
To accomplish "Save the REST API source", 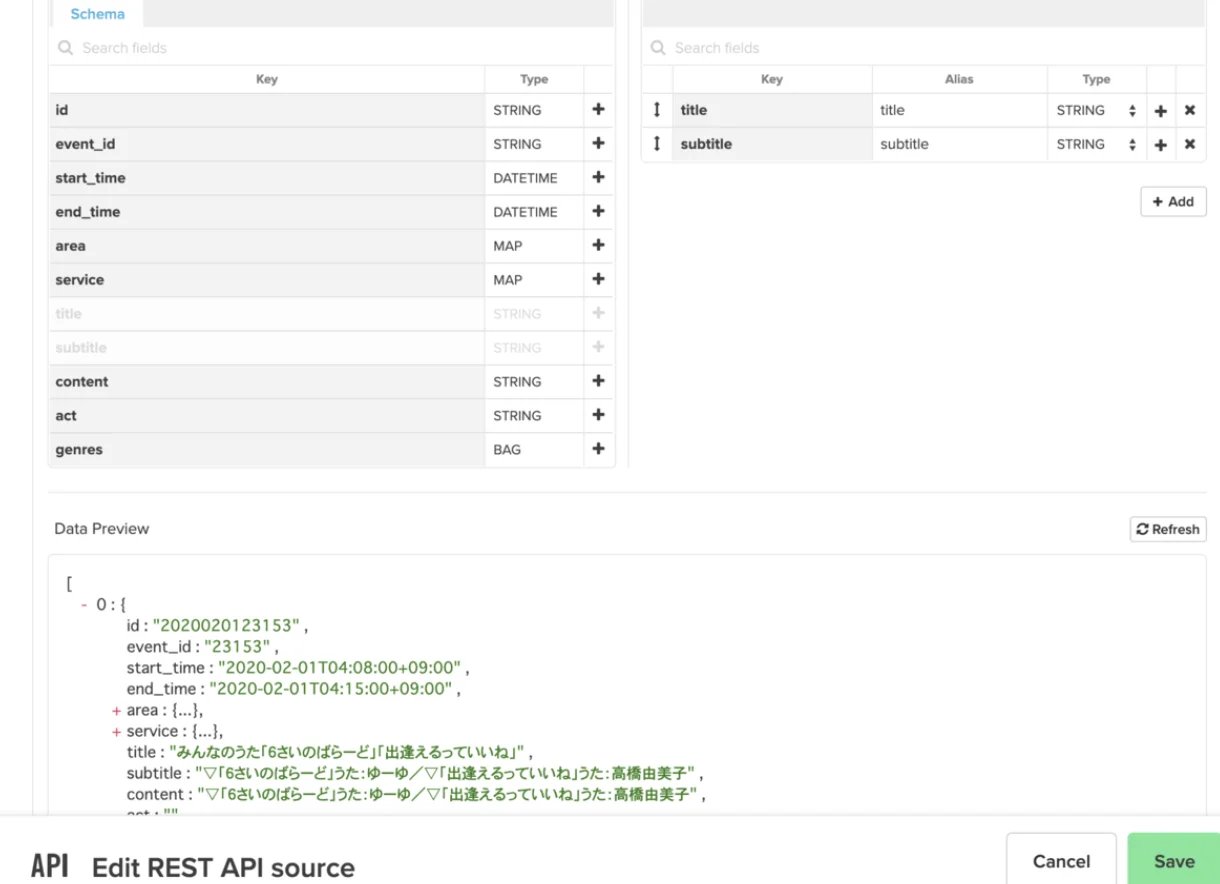I will click(1174, 861).
